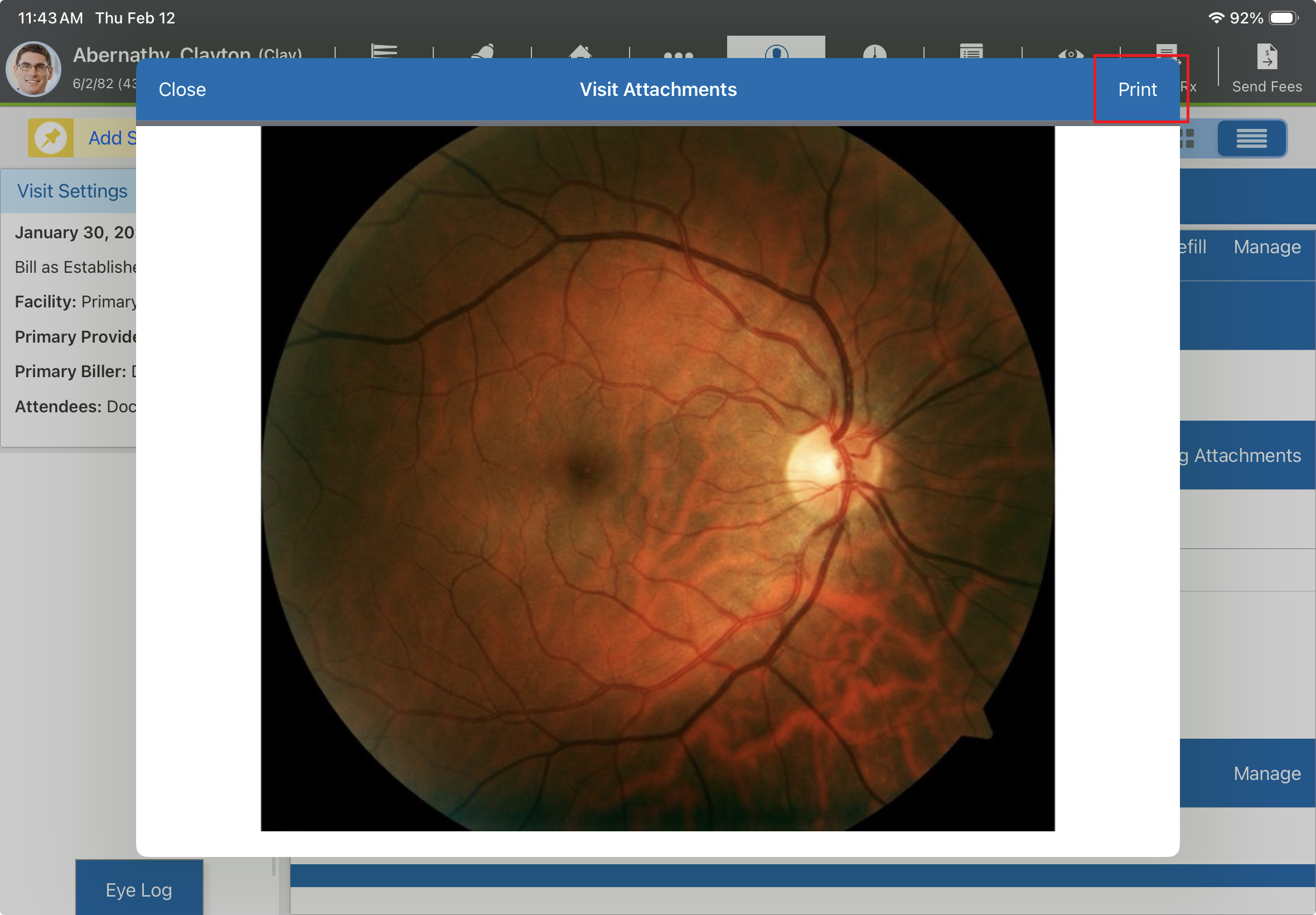Image resolution: width=1316 pixels, height=915 pixels.
Task: Open the document list toolbar icon
Action: coord(972,50)
